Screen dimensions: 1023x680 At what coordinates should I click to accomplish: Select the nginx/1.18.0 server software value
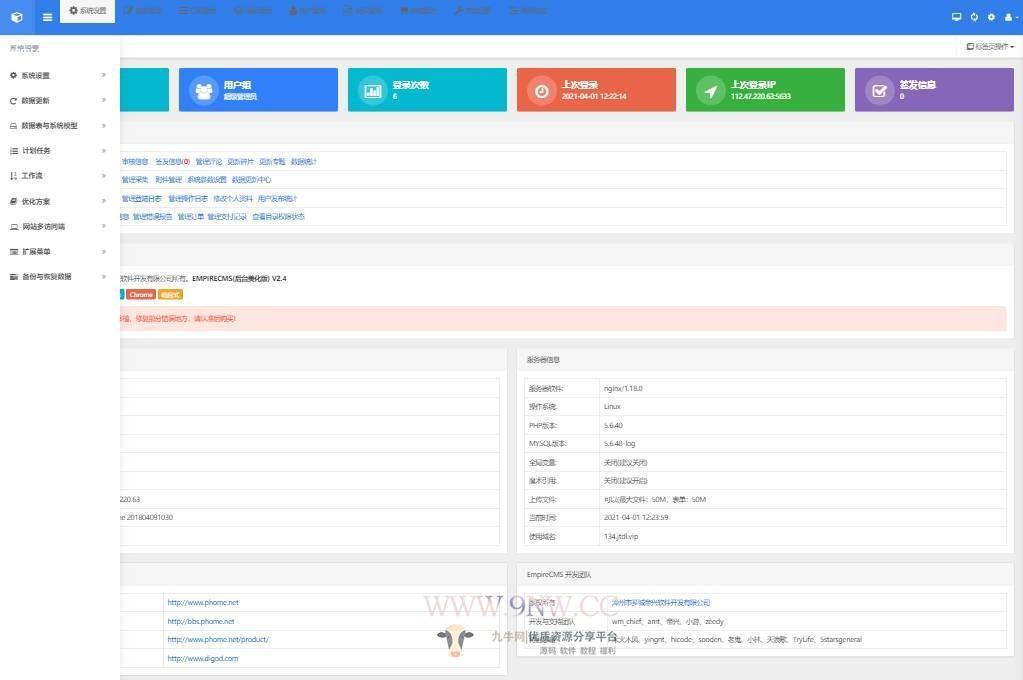tap(623, 389)
